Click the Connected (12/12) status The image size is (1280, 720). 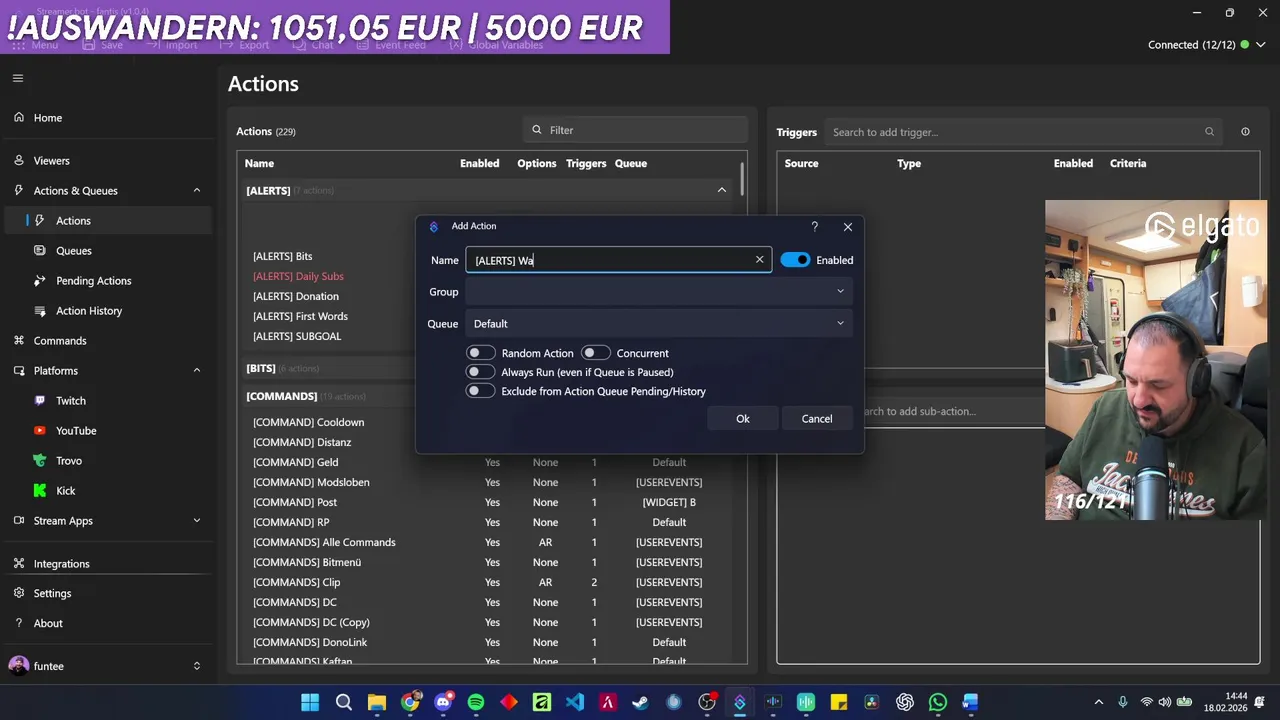click(1192, 45)
